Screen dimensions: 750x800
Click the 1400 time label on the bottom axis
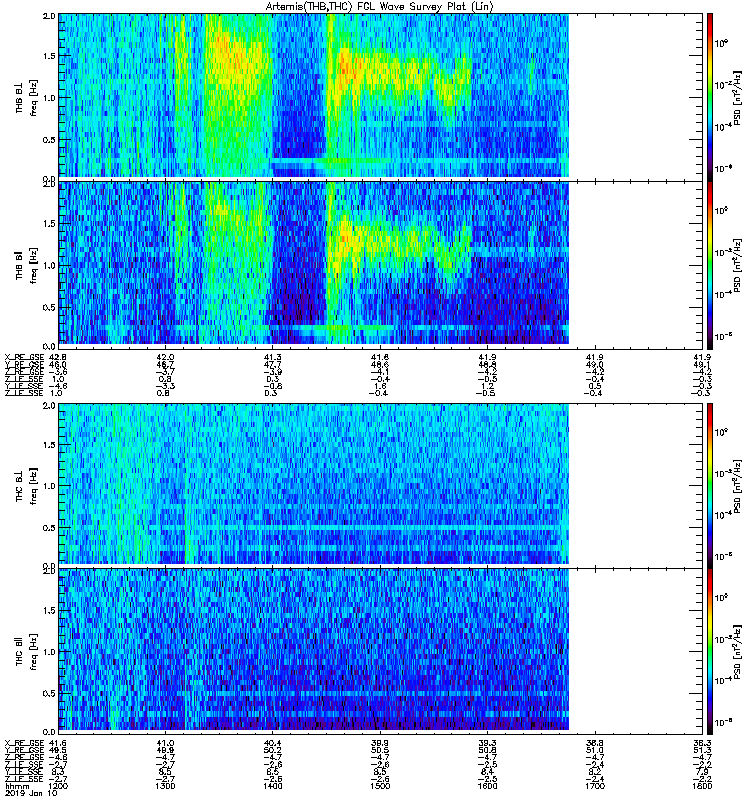pos(272,786)
